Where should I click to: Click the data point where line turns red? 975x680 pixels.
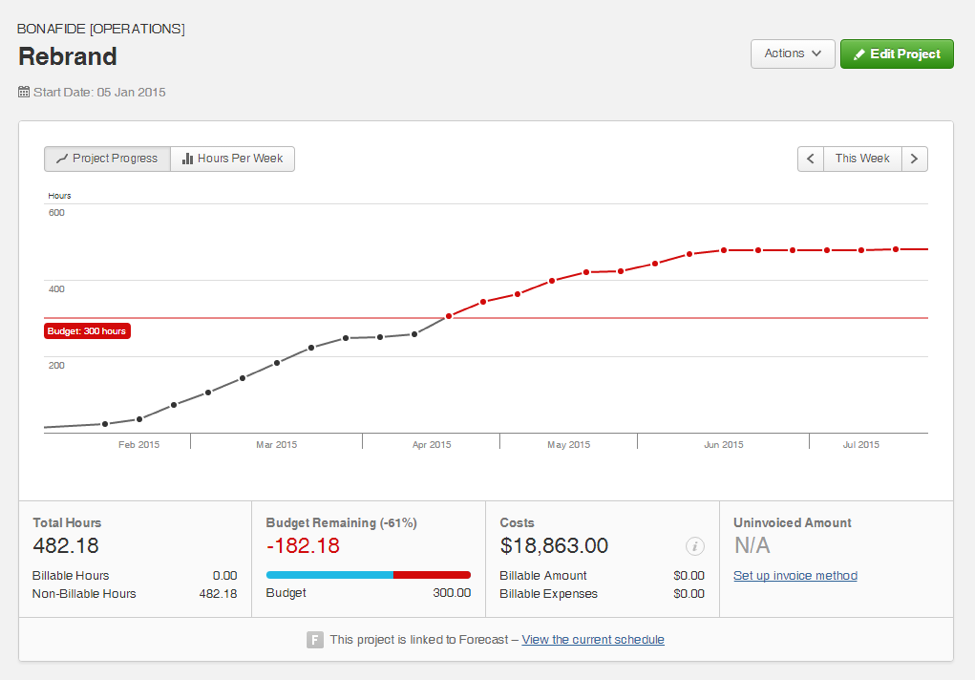coord(449,316)
